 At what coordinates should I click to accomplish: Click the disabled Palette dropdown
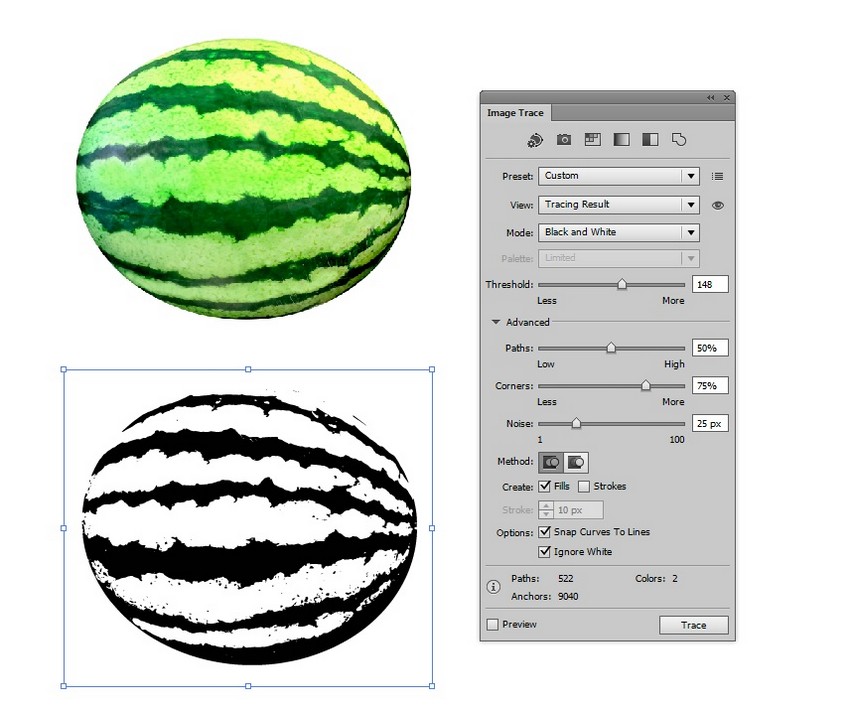click(619, 259)
